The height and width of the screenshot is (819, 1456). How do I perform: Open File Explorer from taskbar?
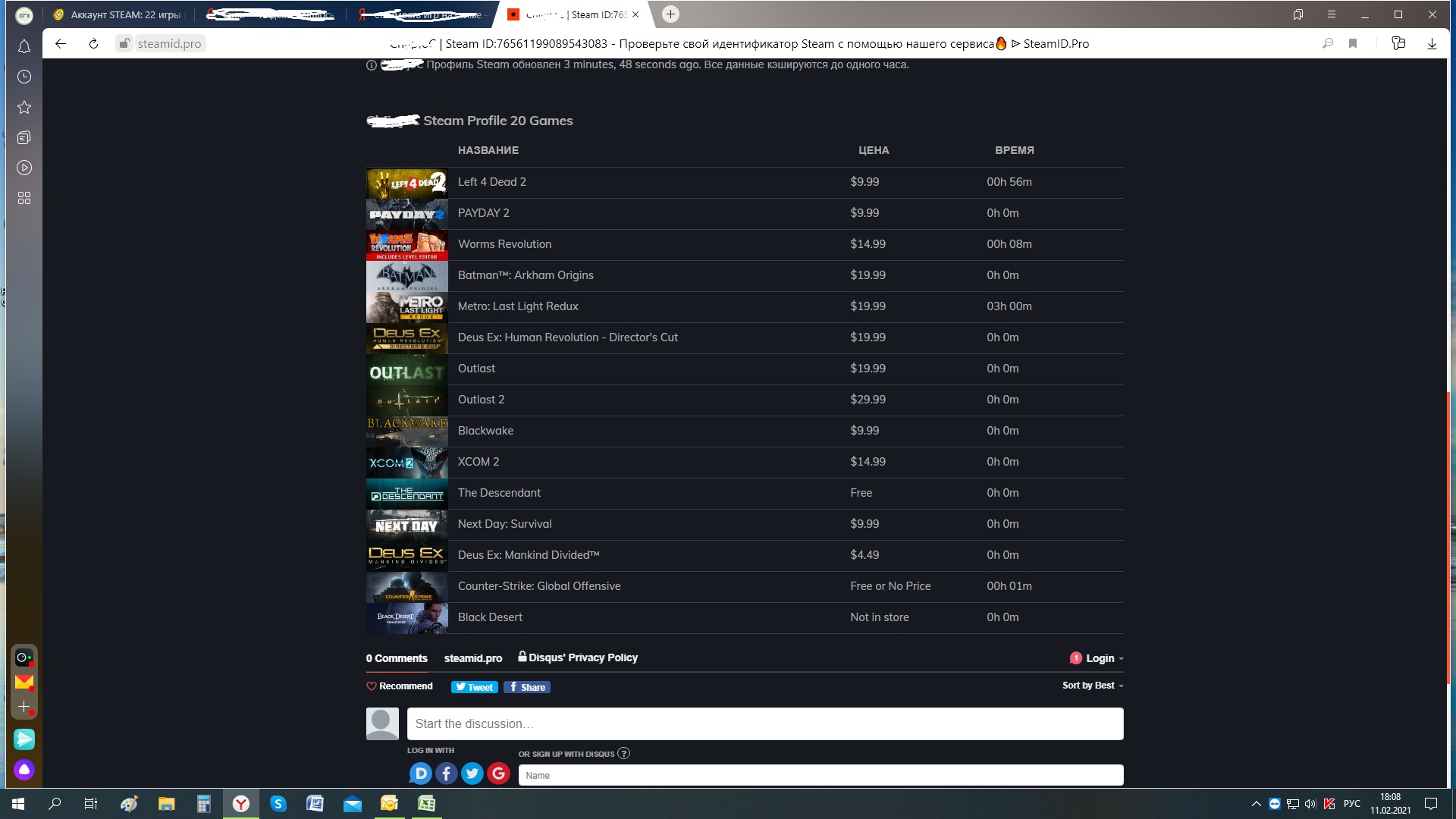tap(167, 804)
